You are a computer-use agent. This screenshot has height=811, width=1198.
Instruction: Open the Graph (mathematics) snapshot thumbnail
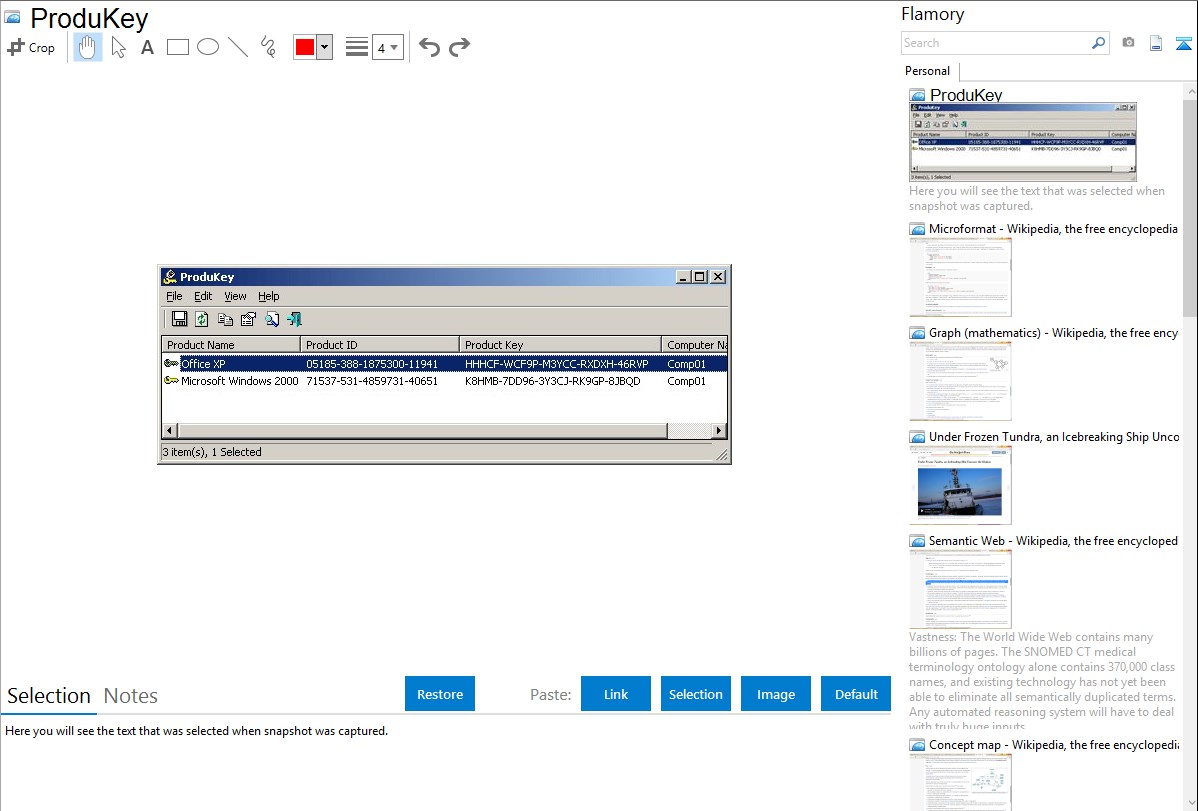click(960, 381)
